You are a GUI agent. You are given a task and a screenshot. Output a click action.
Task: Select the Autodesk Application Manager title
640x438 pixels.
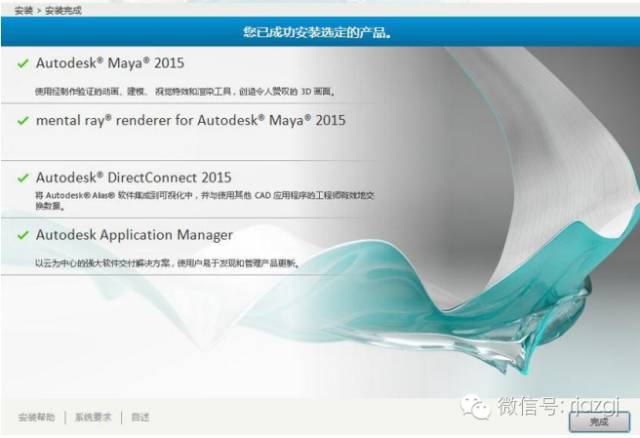click(x=134, y=235)
